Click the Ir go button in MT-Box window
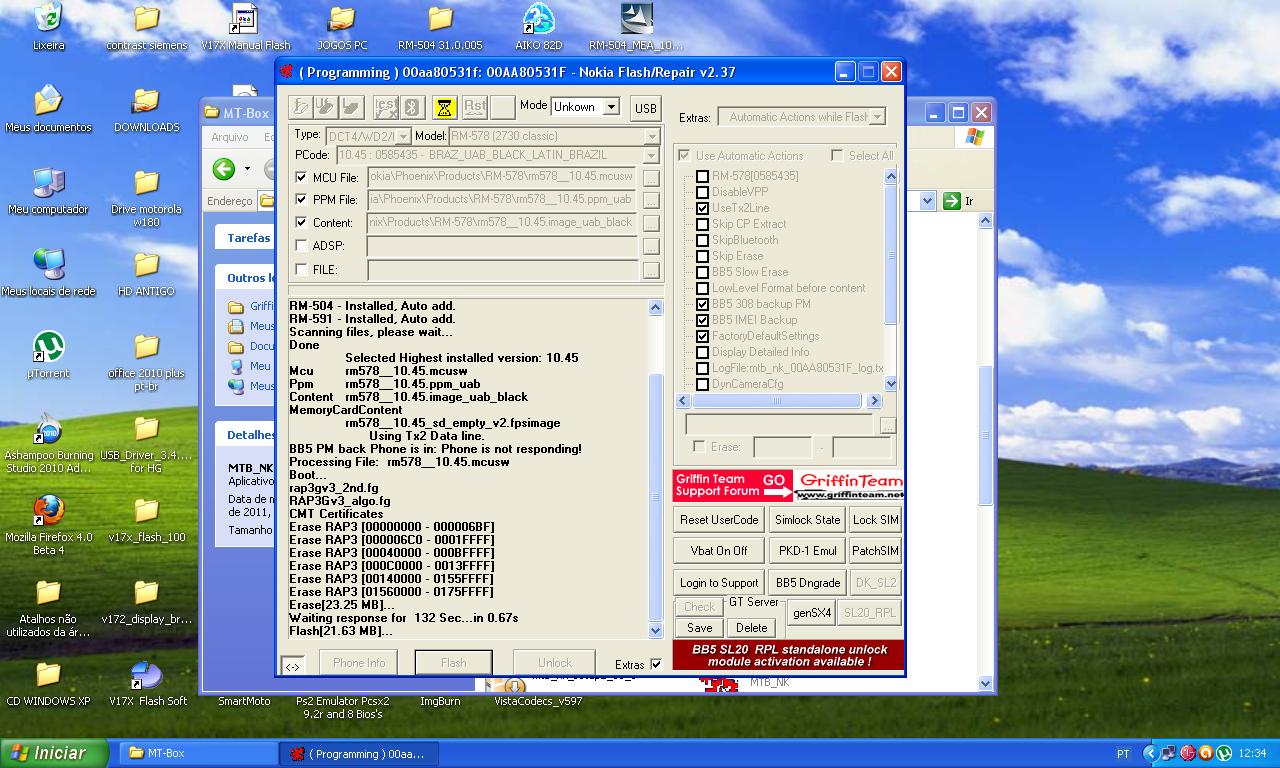Image resolution: width=1280 pixels, height=768 pixels. coord(958,201)
